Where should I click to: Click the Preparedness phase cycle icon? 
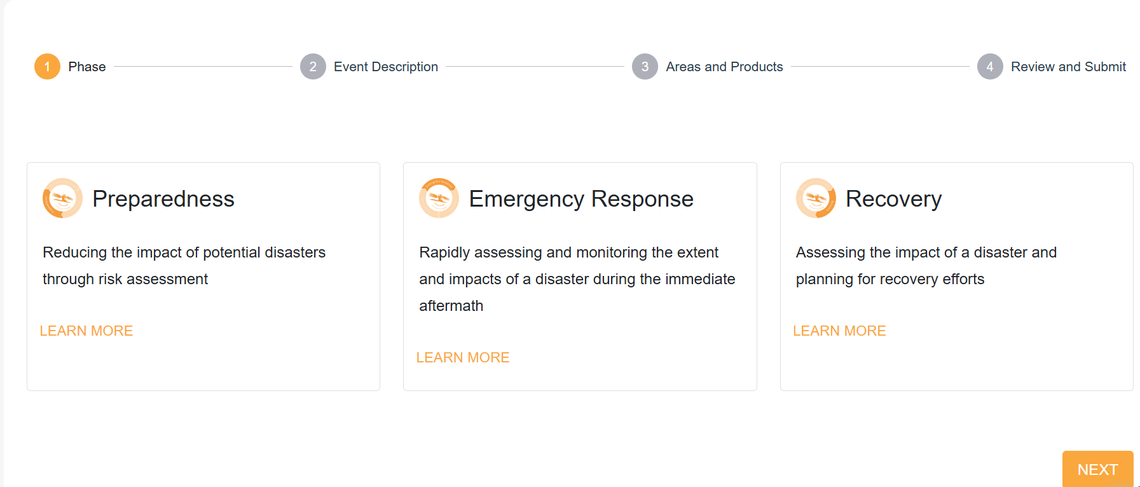[63, 198]
